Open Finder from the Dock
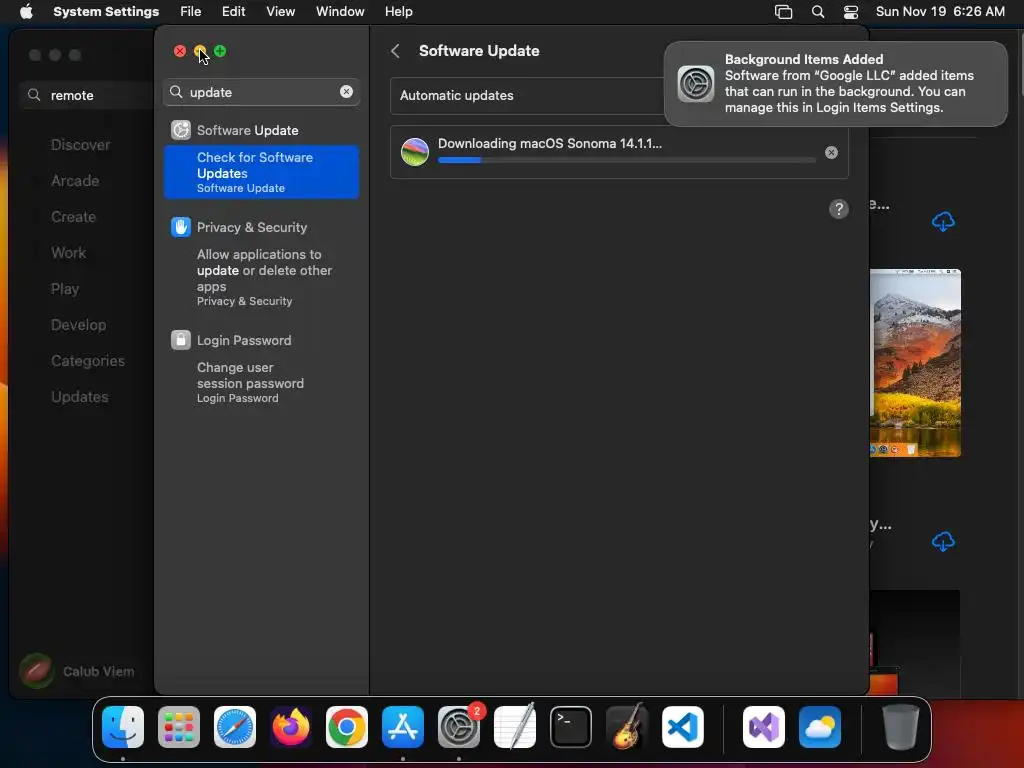 [123, 727]
